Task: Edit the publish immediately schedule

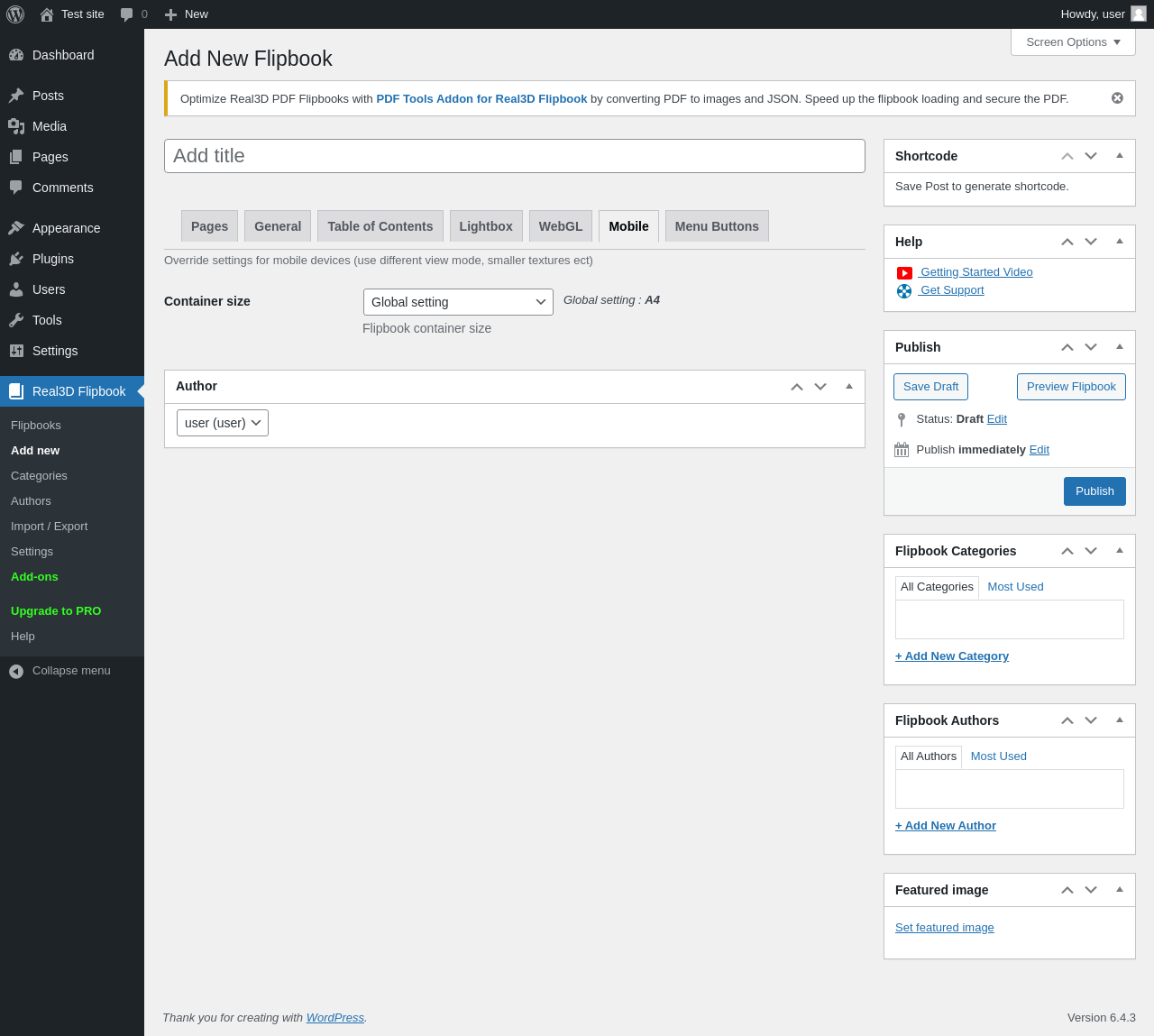Action: click(1040, 450)
